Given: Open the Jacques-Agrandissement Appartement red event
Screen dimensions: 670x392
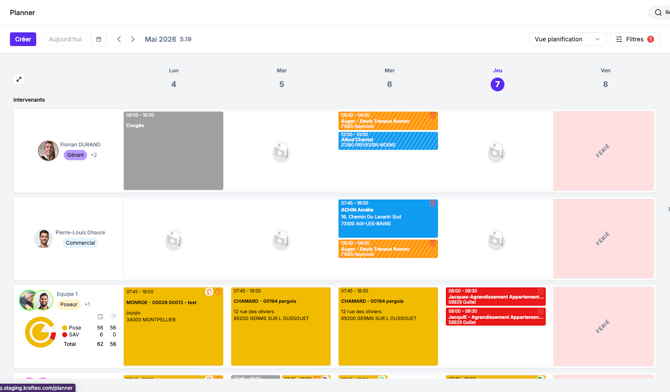Looking at the screenshot, I should pyautogui.click(x=496, y=296).
